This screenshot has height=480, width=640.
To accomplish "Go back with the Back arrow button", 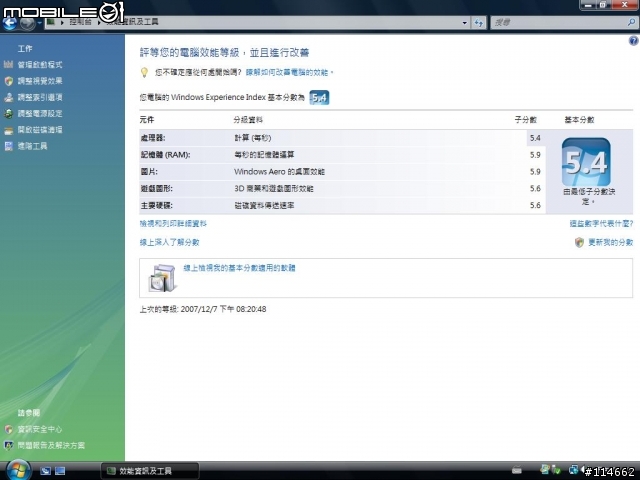I will pos(10,22).
